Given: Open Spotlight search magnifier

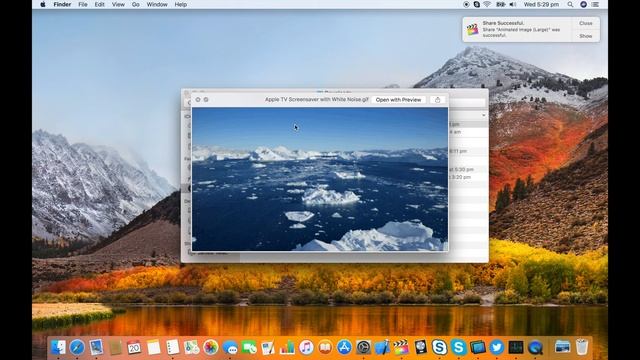Looking at the screenshot, I should click(x=570, y=4).
